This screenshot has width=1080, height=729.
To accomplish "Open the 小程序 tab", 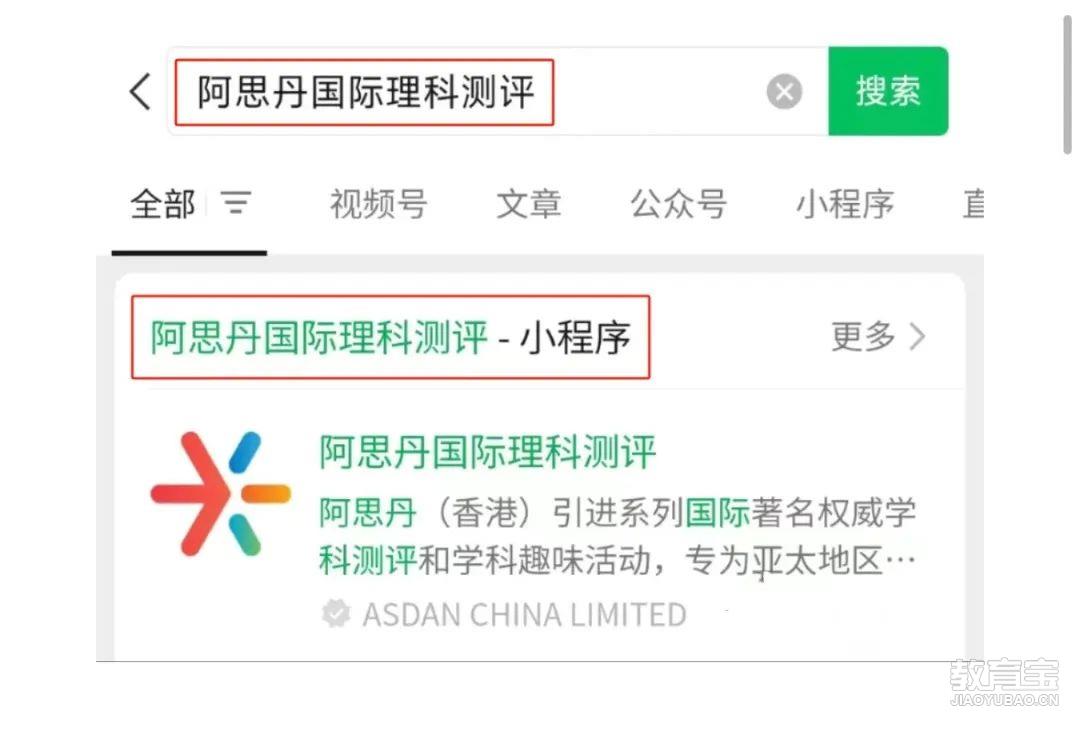I will (x=844, y=204).
